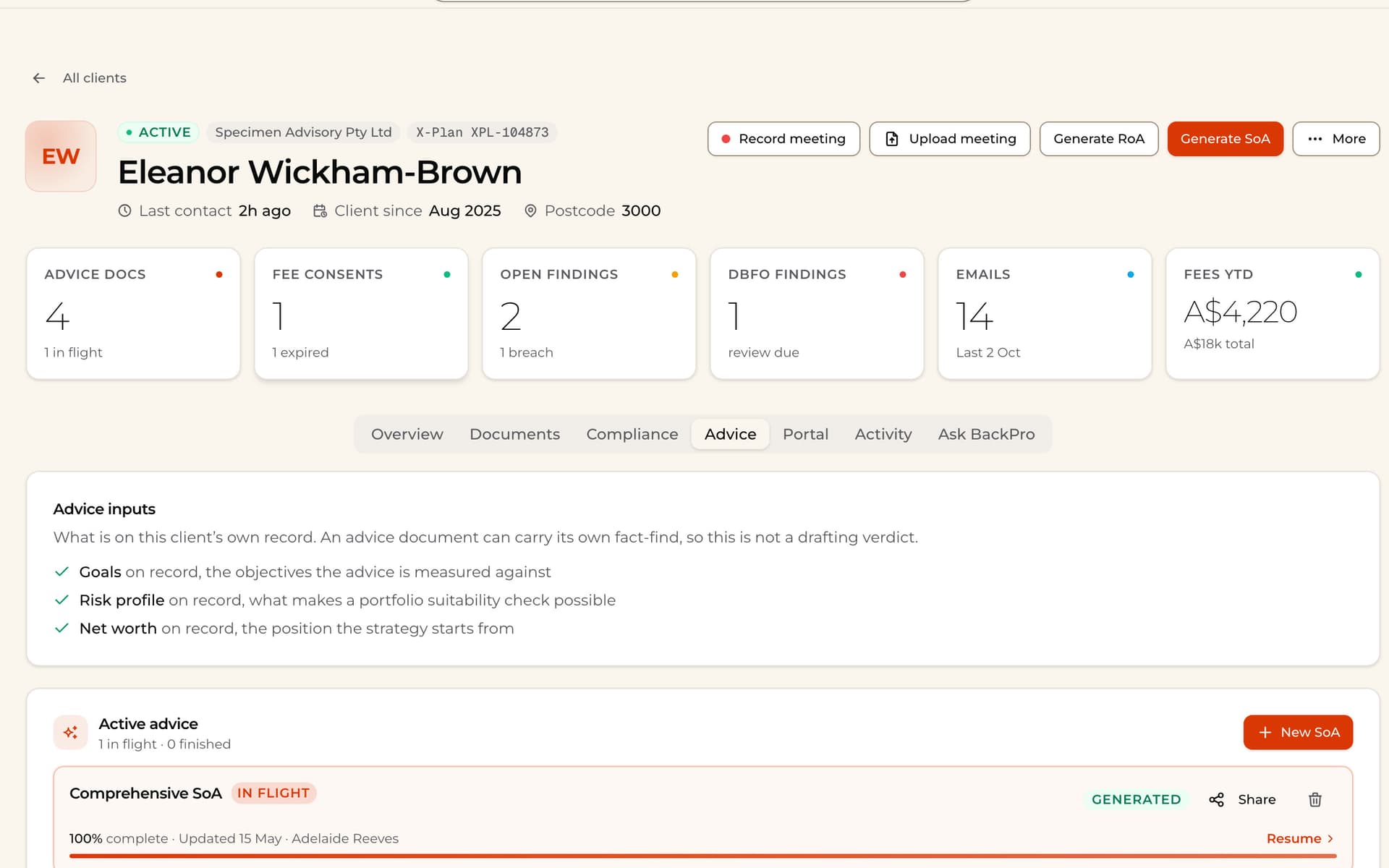Click the Comprehensive SoA title
This screenshot has height=868, width=1389.
tap(145, 793)
